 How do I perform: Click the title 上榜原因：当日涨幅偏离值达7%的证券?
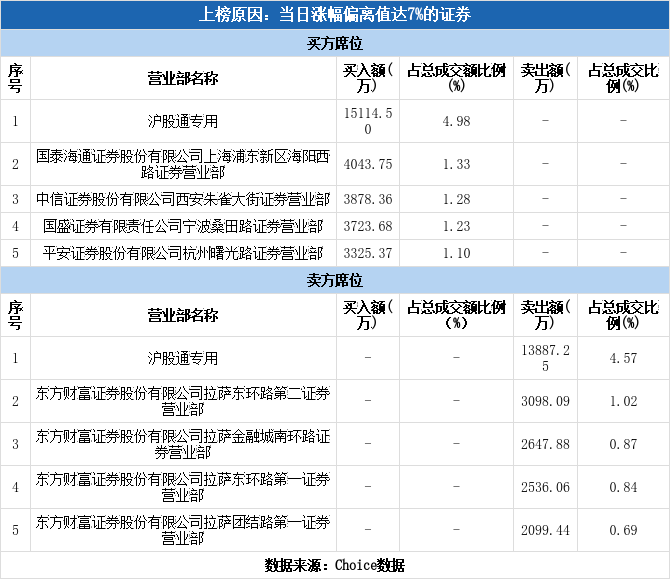[335, 15]
